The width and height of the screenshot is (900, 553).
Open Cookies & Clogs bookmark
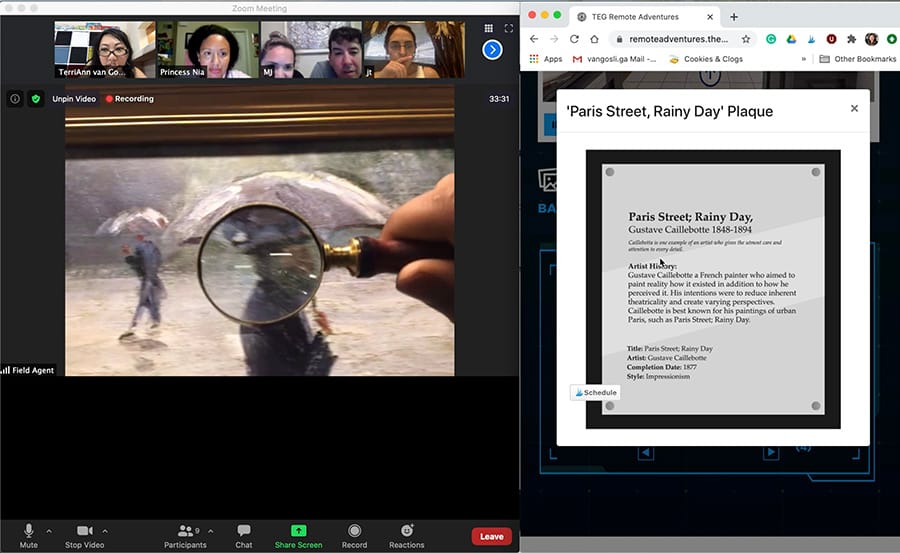pyautogui.click(x=705, y=59)
